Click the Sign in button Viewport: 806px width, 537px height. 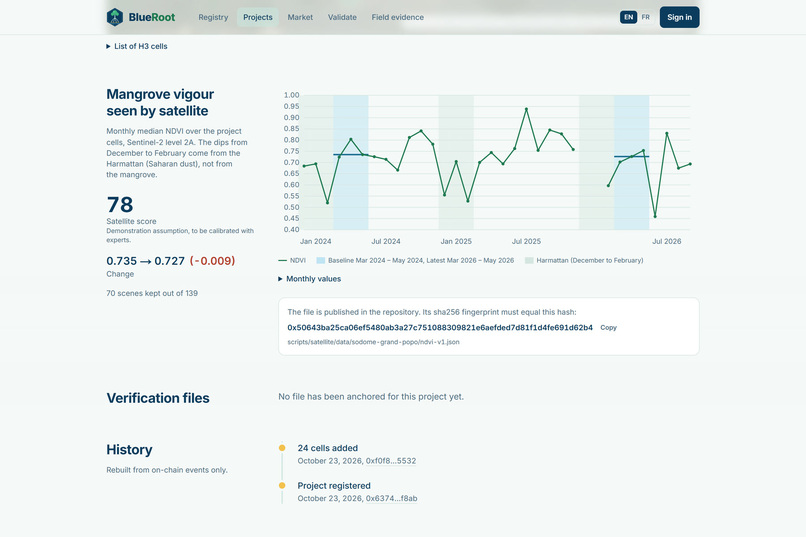click(680, 17)
